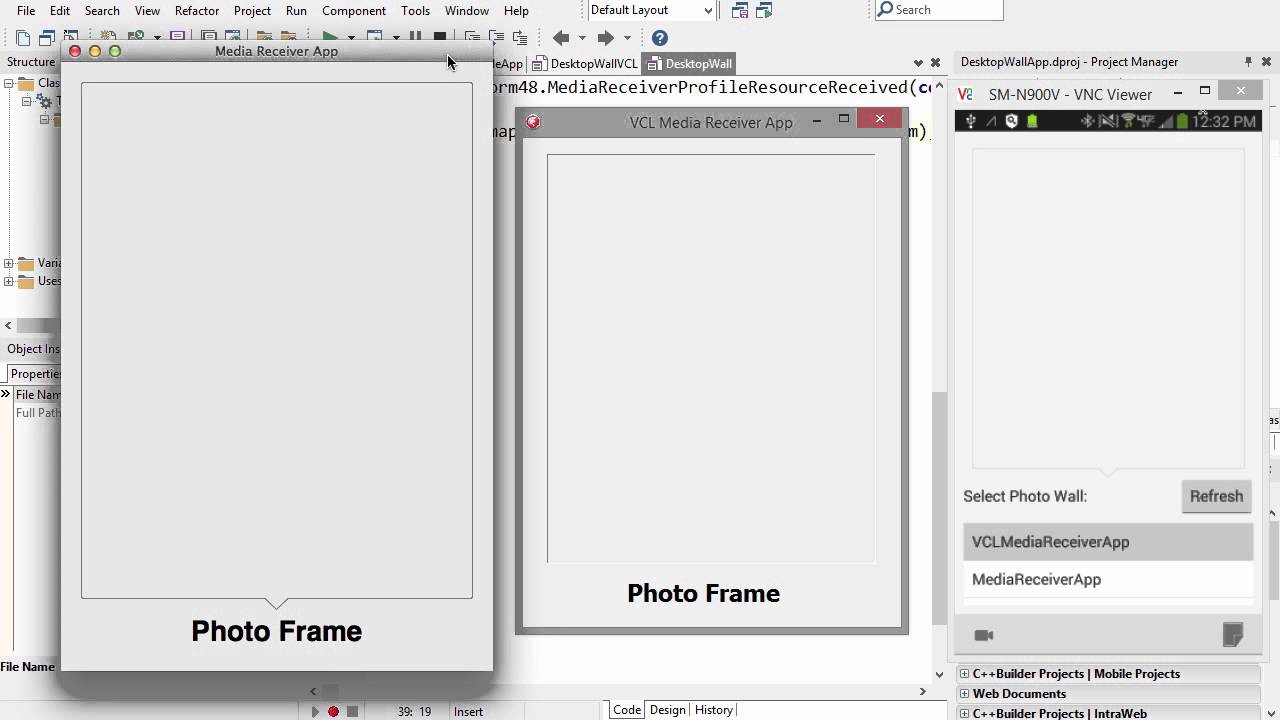Expand the Uses folder in Structure tree
This screenshot has height=720, width=1280.
9,282
